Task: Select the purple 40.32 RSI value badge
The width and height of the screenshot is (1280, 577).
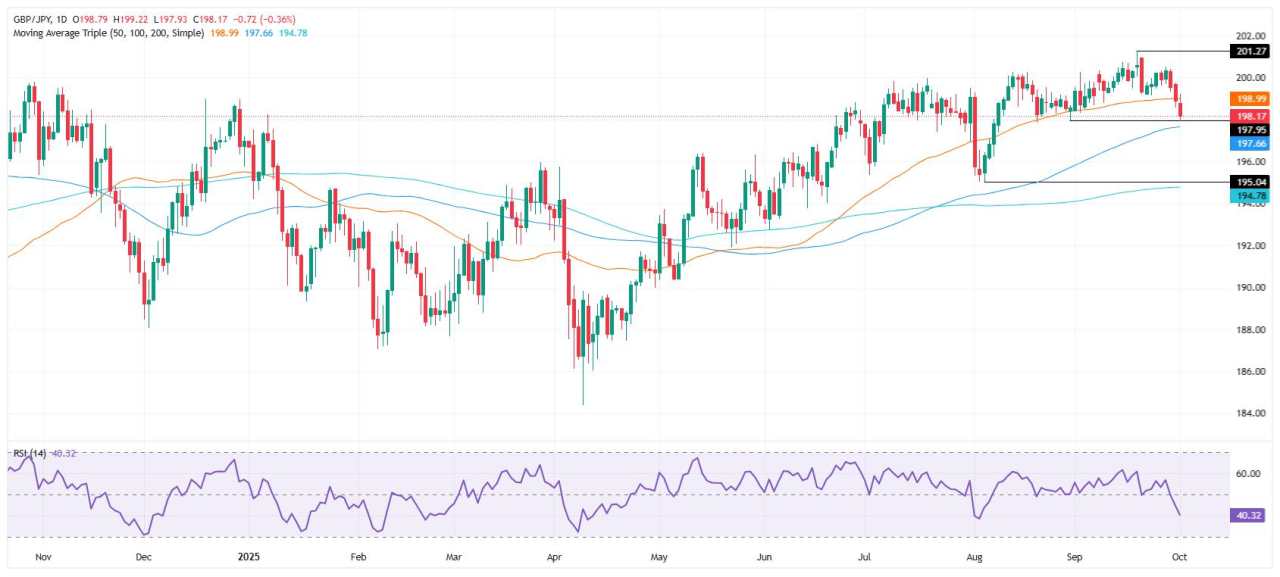Action: tap(1246, 515)
